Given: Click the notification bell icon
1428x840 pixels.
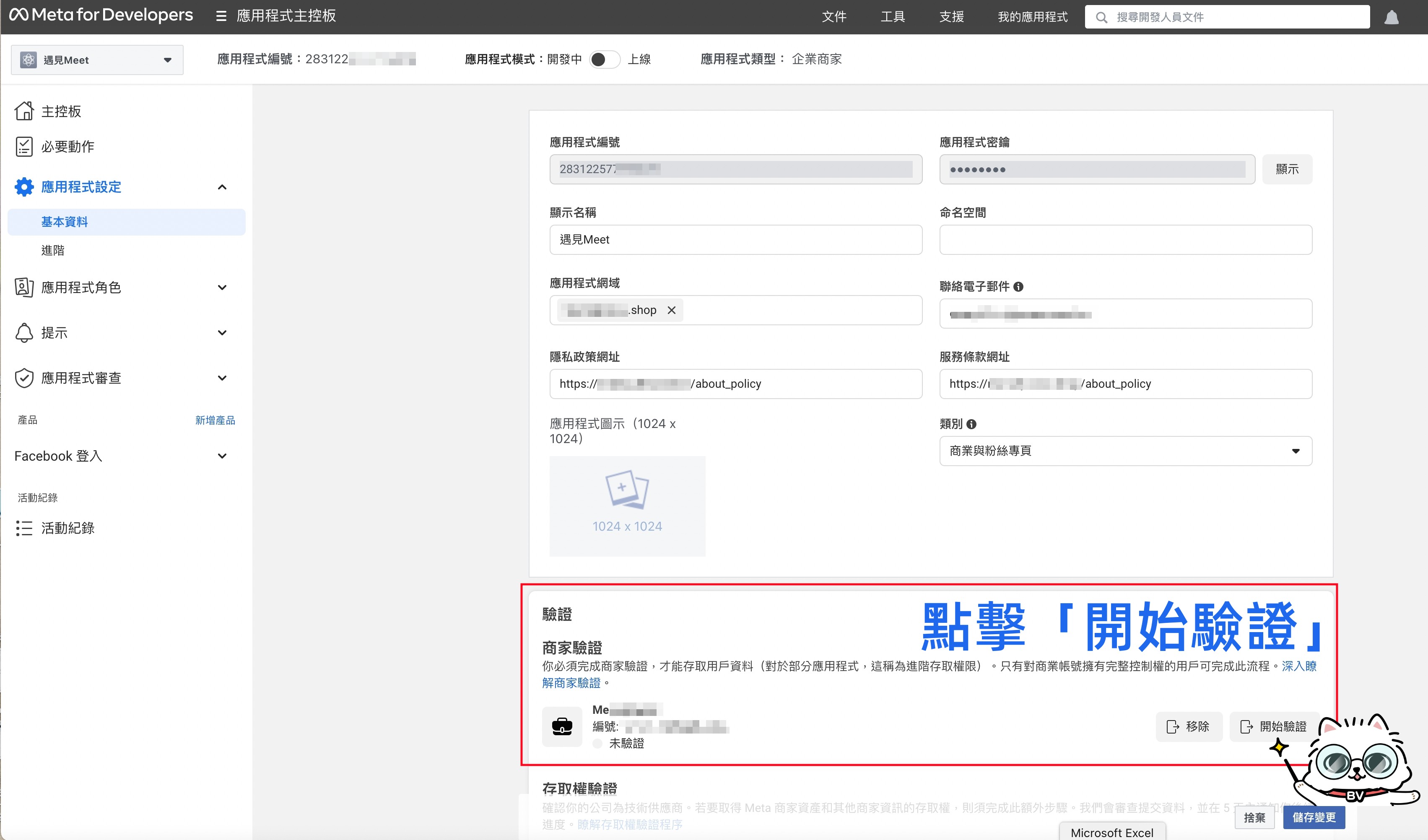Looking at the screenshot, I should 1391,17.
